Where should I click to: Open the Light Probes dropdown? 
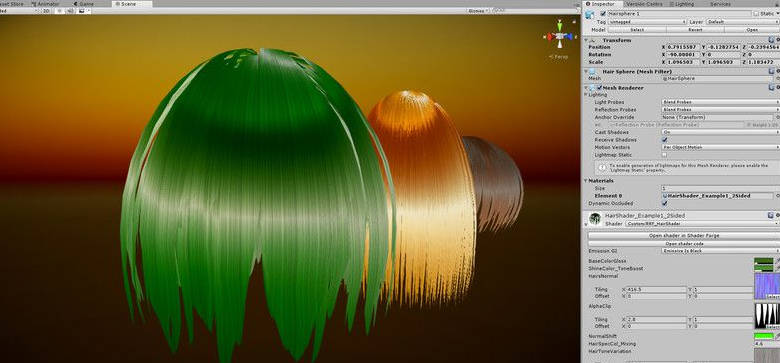pos(721,102)
